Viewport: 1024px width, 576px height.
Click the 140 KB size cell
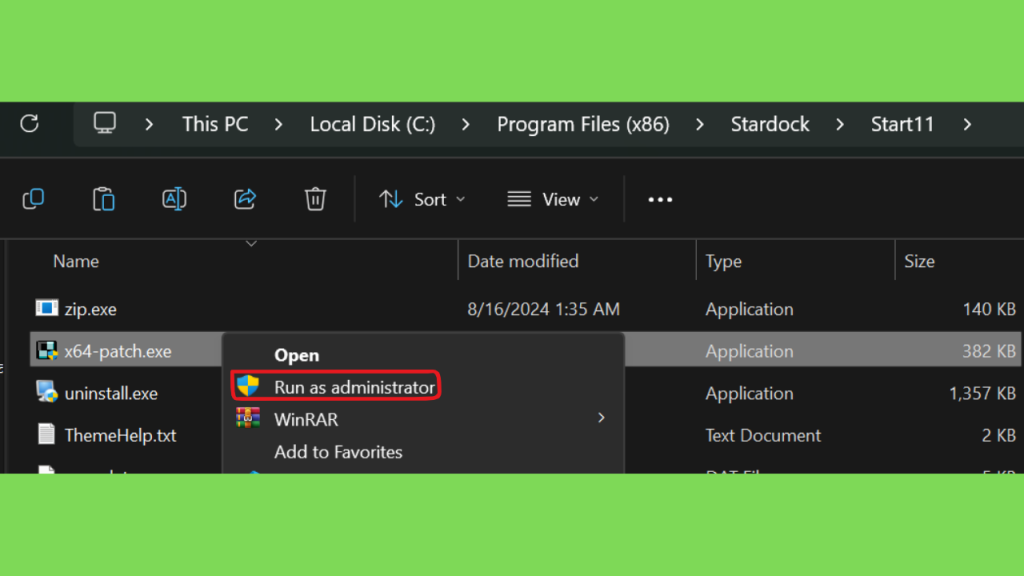[989, 309]
